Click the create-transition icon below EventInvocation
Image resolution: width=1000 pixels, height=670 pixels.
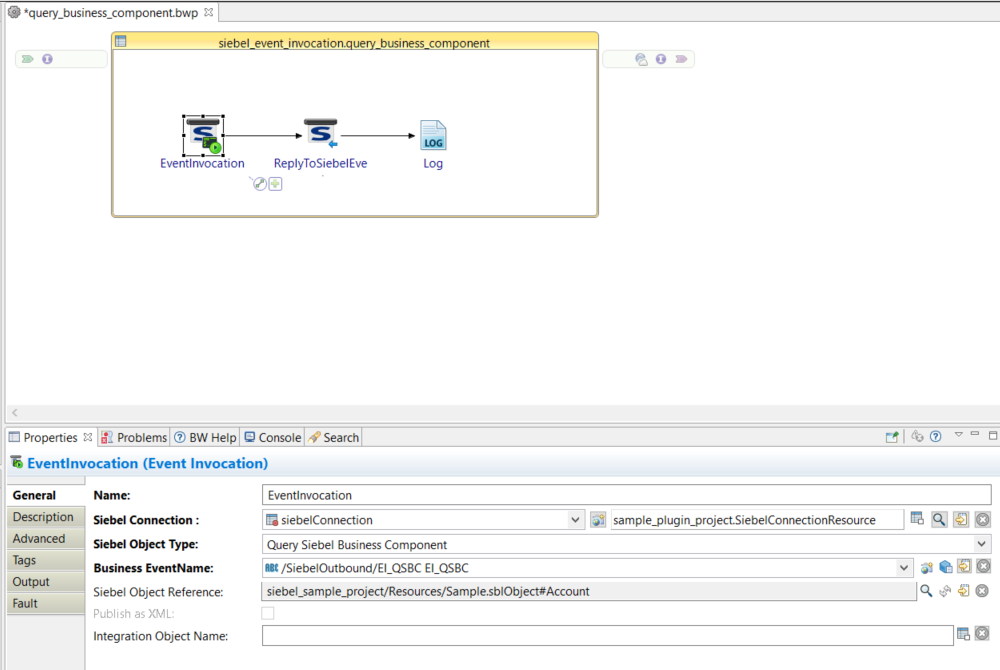260,184
